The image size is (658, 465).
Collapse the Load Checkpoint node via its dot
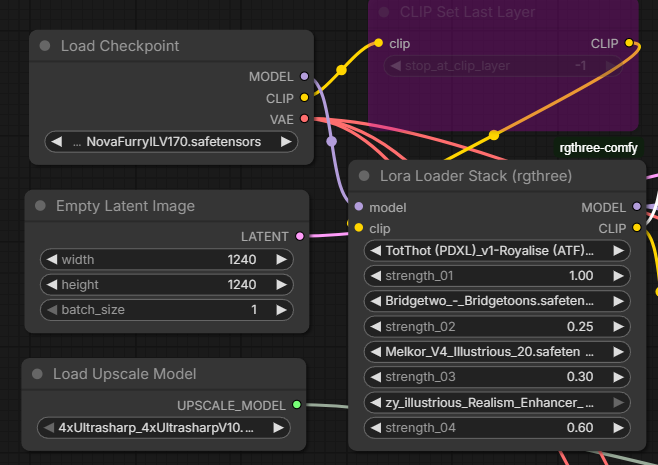pyautogui.click(x=45, y=46)
